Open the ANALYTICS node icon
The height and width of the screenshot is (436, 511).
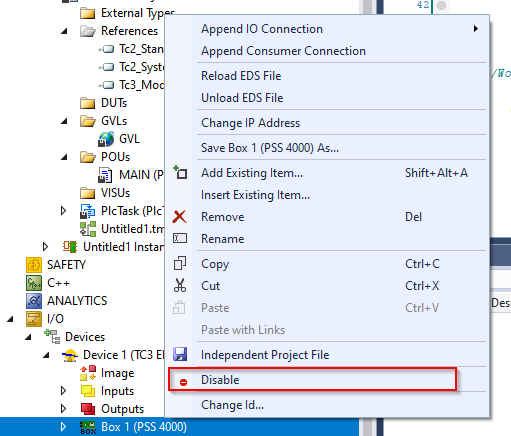34,301
